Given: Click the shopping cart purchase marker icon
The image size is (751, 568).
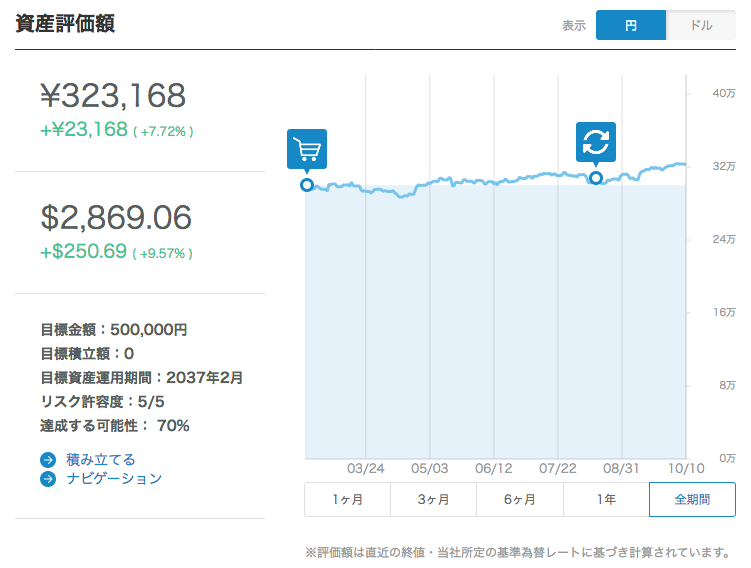Looking at the screenshot, I should coord(307,149).
